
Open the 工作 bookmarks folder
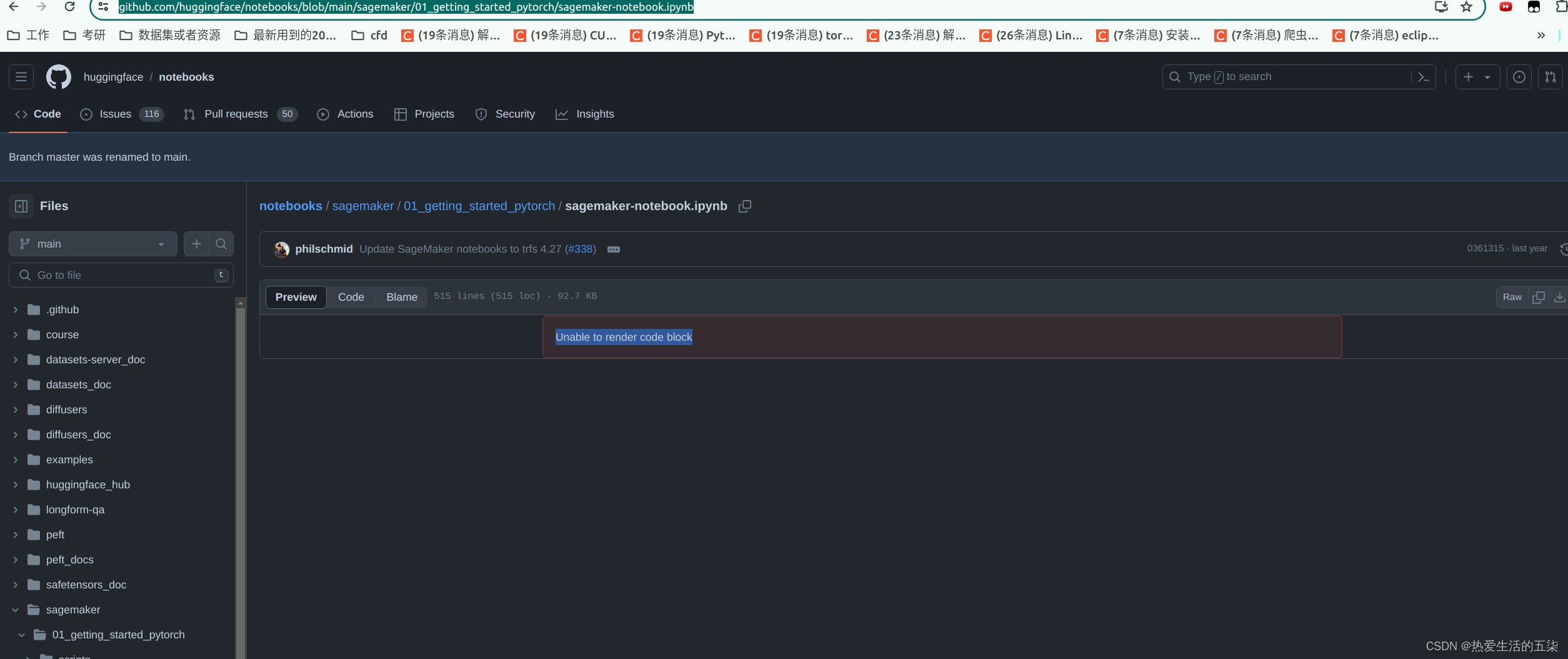[x=28, y=36]
